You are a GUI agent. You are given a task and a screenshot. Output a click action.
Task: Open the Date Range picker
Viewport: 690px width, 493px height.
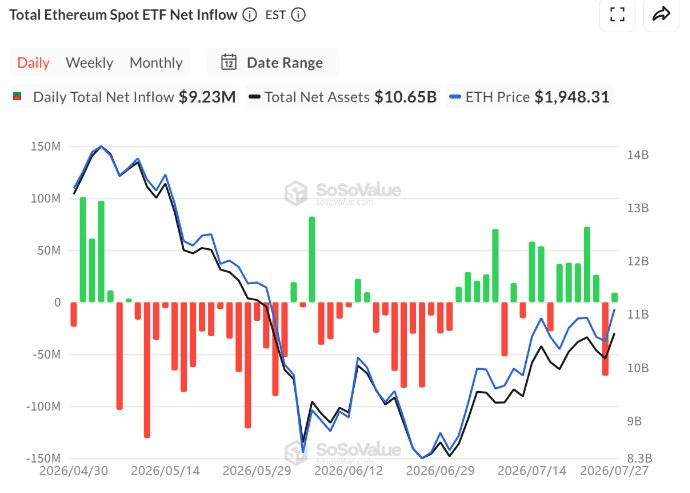click(273, 63)
